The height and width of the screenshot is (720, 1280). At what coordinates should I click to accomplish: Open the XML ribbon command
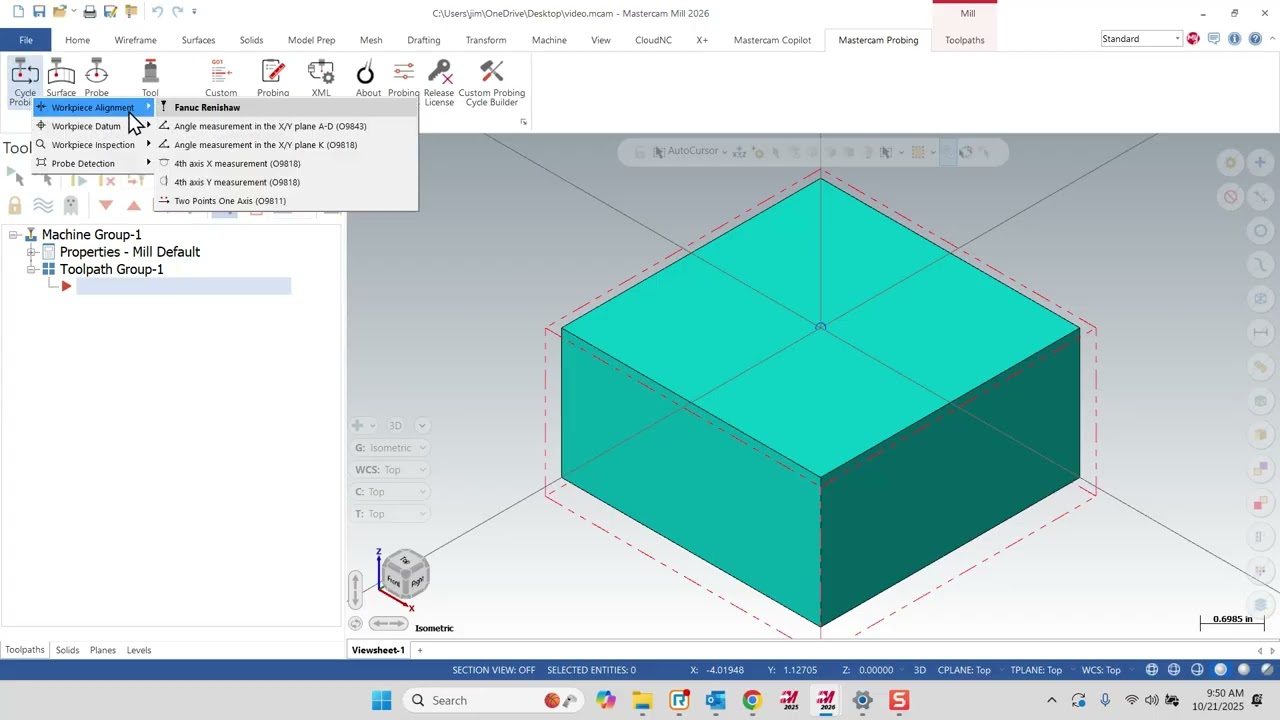321,78
